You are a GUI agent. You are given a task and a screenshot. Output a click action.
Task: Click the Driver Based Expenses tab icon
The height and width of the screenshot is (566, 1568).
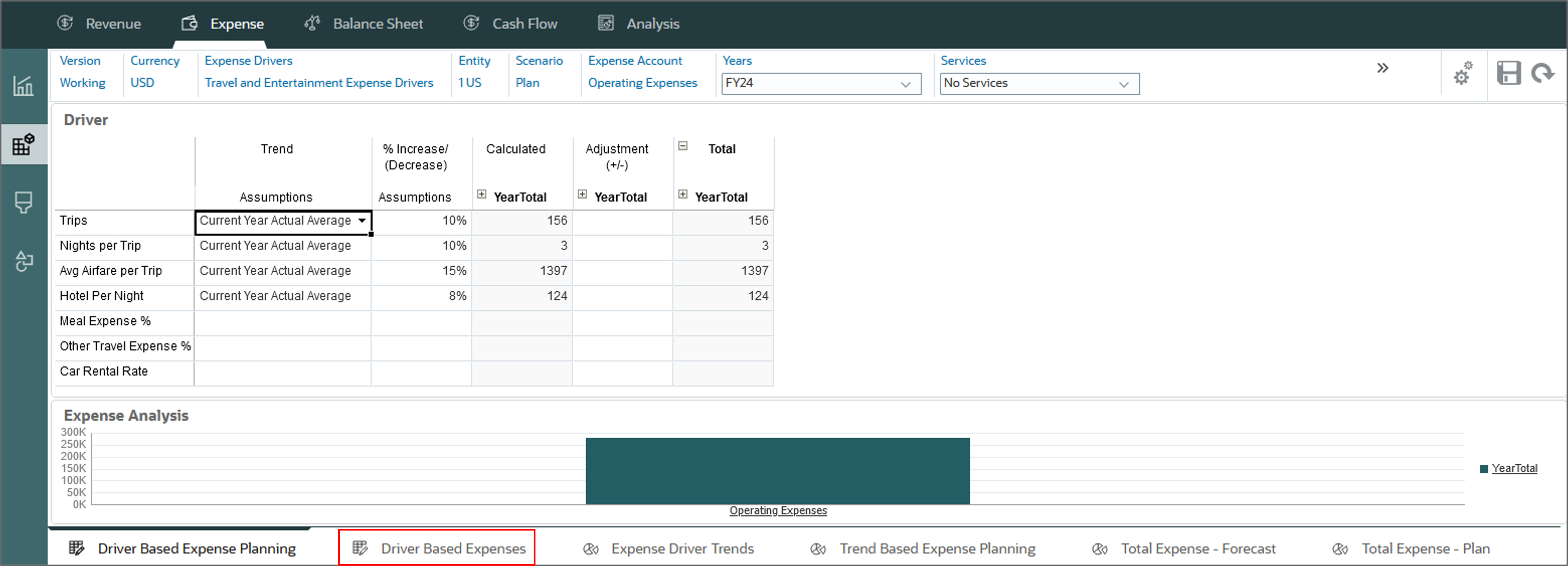point(360,548)
